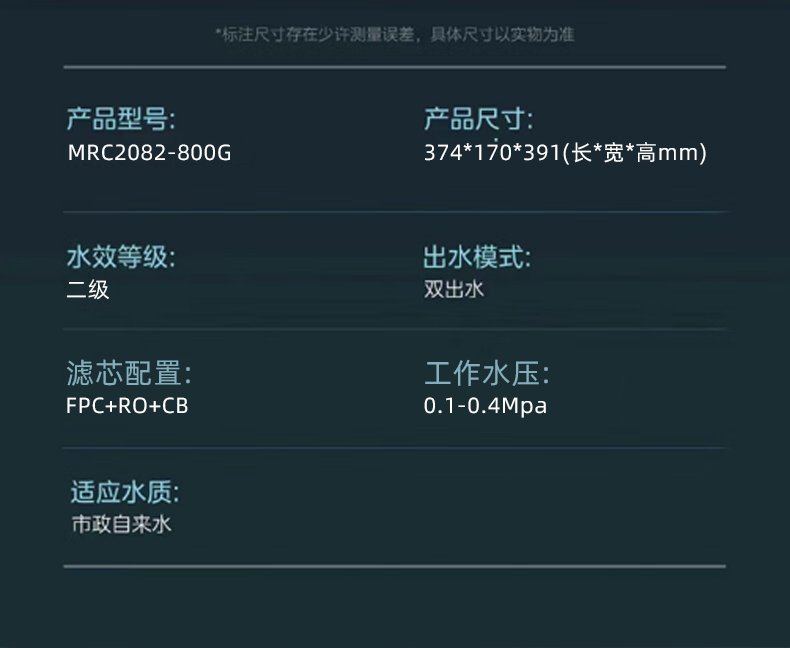790x648 pixels.
Task: Select the 市政自来水 value text
Action: tap(121, 525)
